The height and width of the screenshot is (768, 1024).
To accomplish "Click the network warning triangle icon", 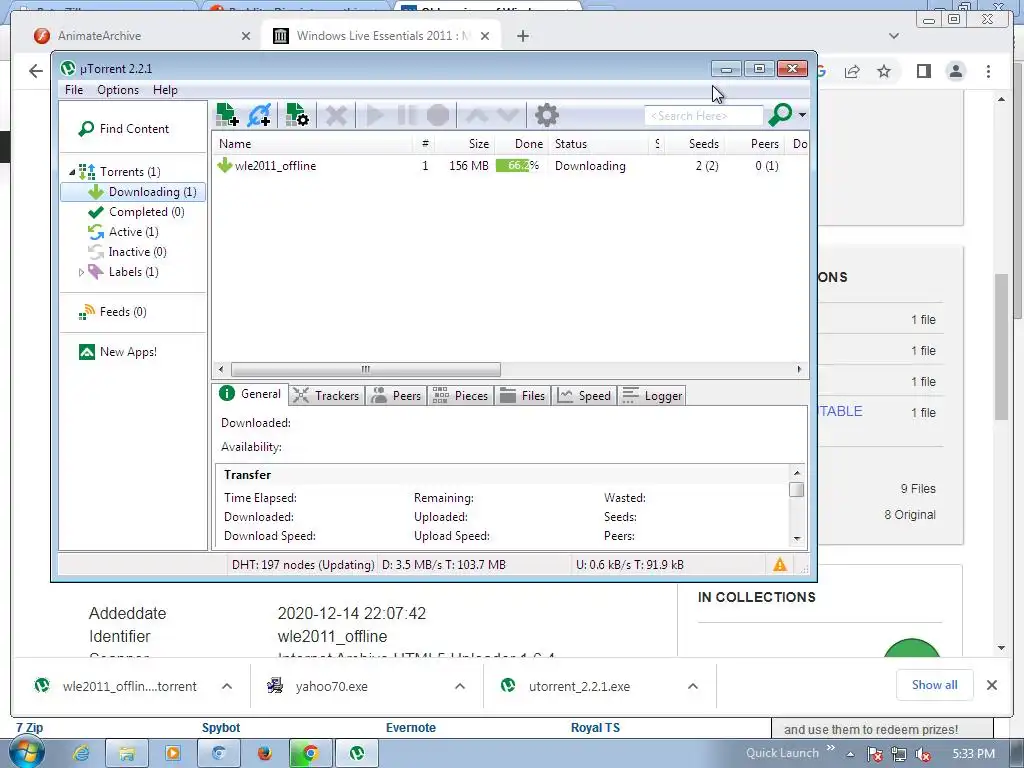I will (x=780, y=565).
